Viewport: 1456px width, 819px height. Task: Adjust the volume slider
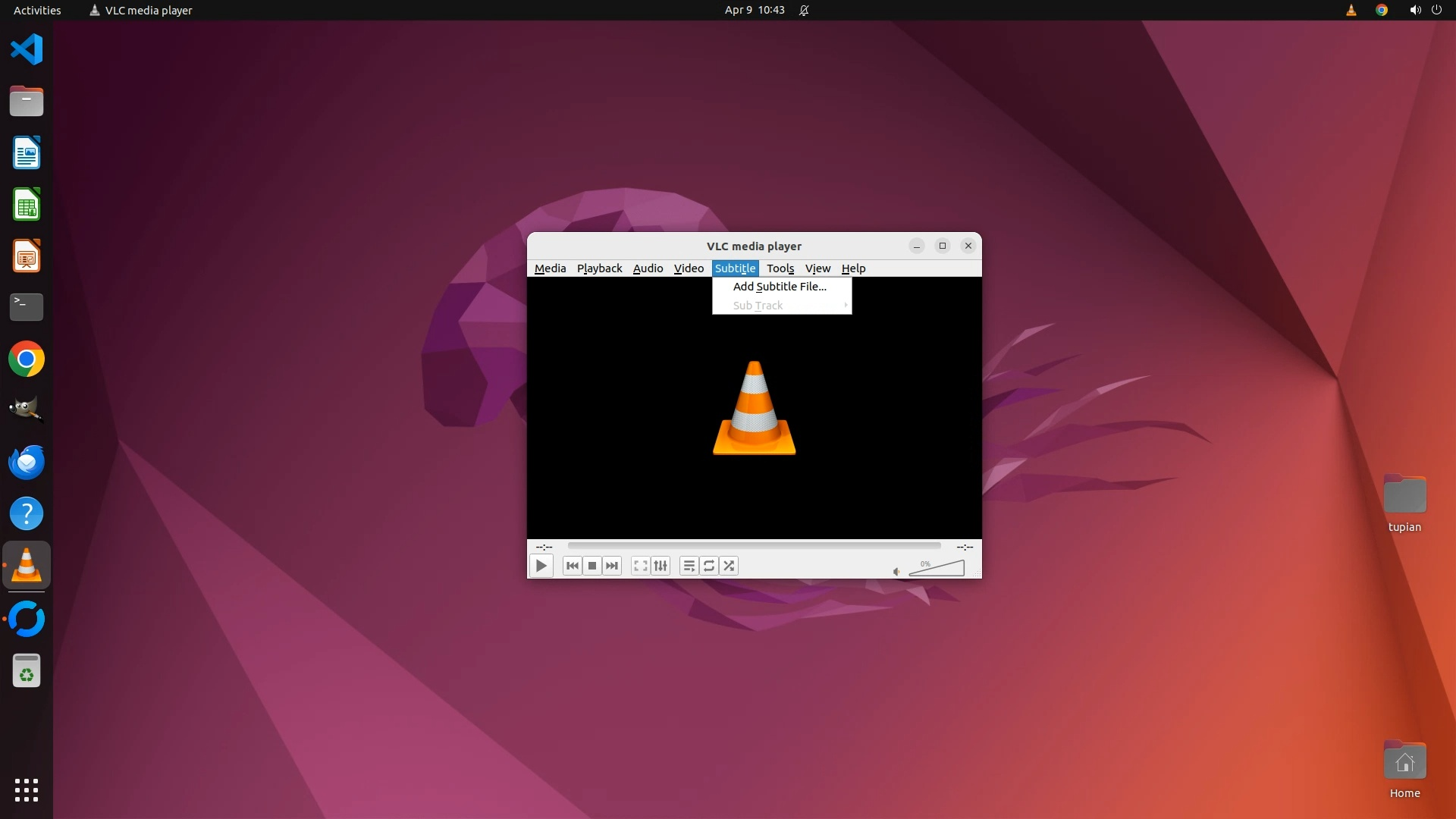pos(937,569)
